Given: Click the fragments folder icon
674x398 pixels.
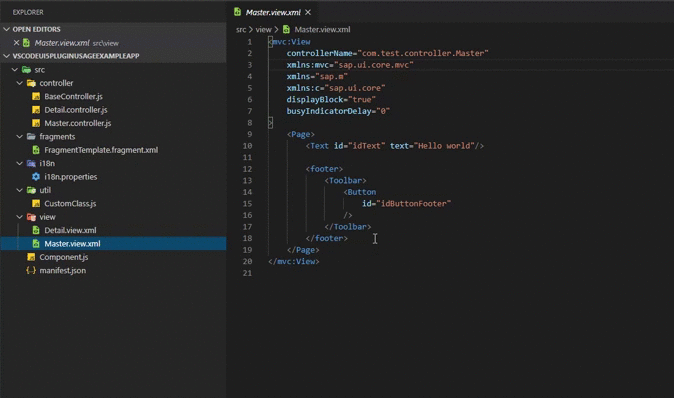Looking at the screenshot, I should coord(31,137).
